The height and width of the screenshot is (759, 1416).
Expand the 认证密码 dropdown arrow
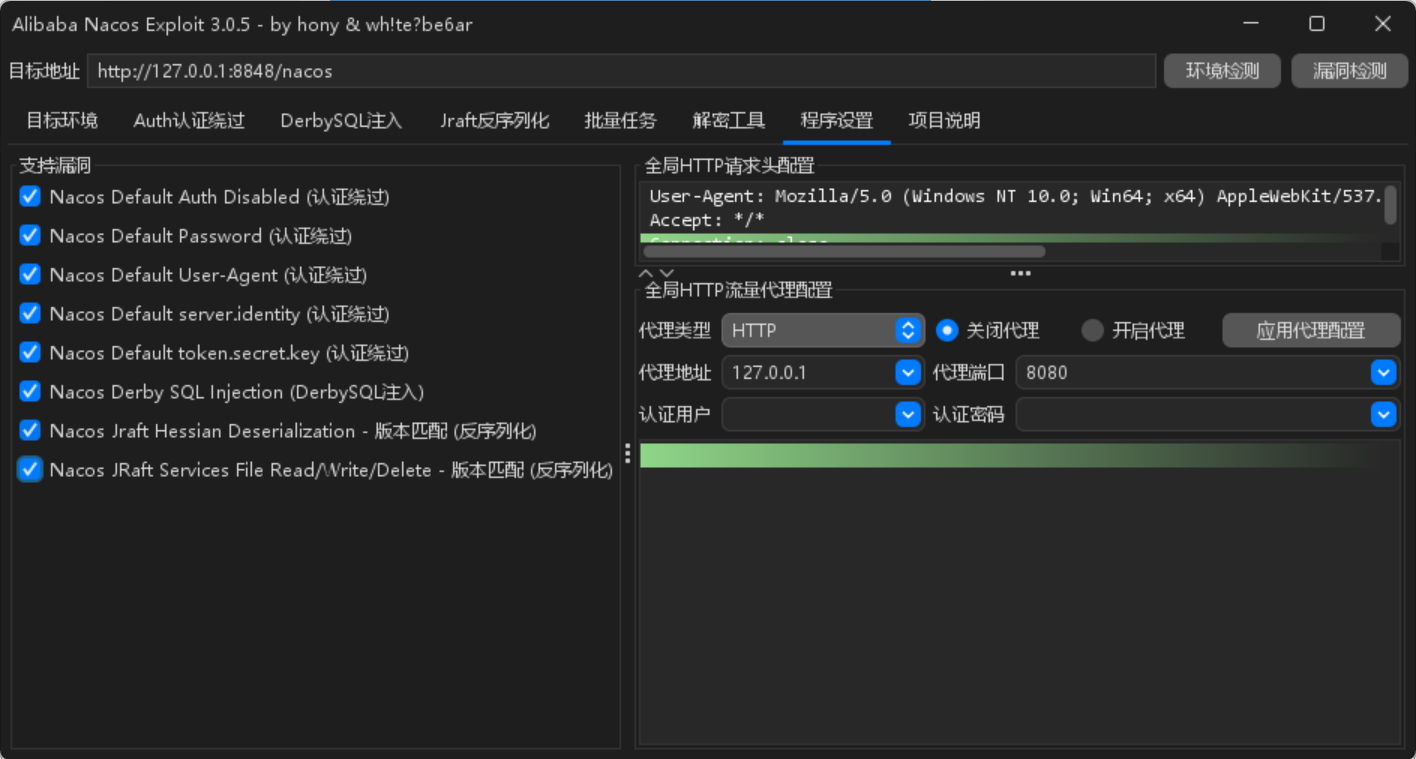pyautogui.click(x=1383, y=414)
